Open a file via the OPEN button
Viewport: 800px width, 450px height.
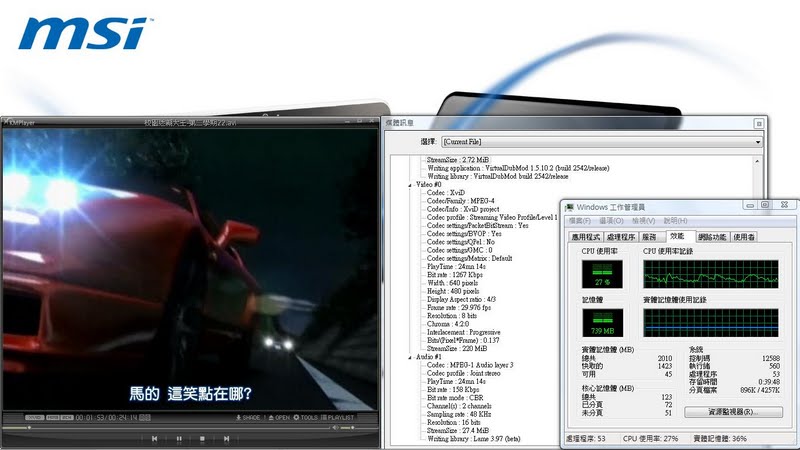[x=279, y=417]
